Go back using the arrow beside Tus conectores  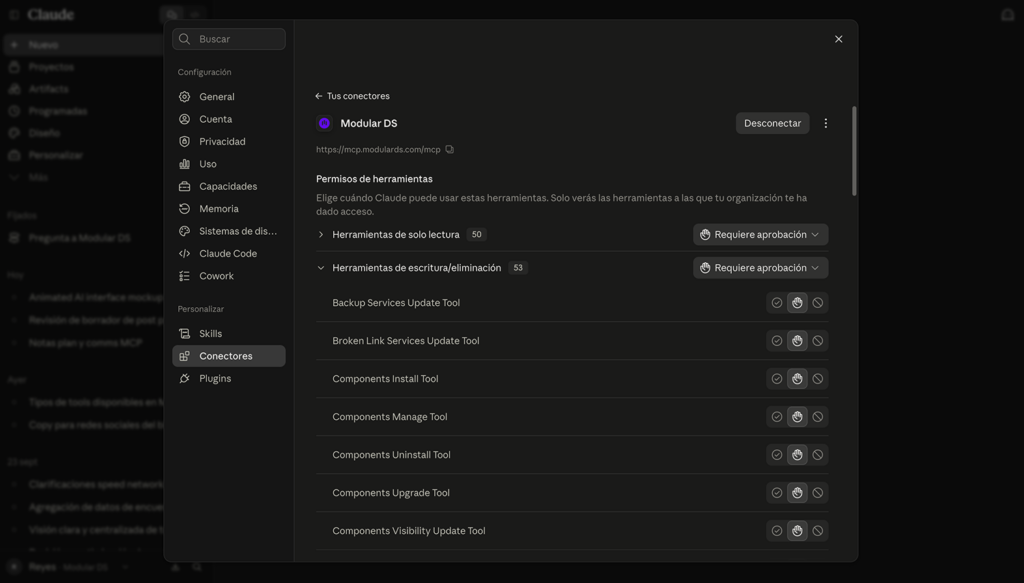[x=319, y=96]
